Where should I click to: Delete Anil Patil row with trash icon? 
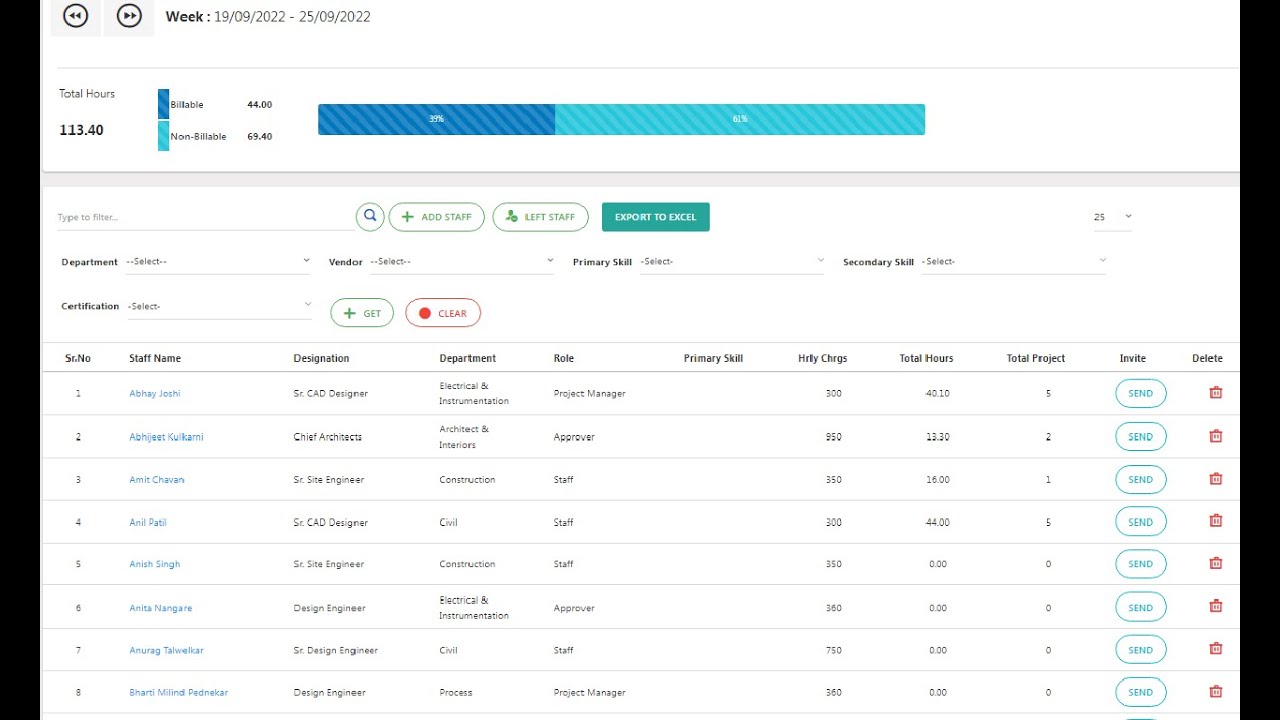click(x=1216, y=521)
